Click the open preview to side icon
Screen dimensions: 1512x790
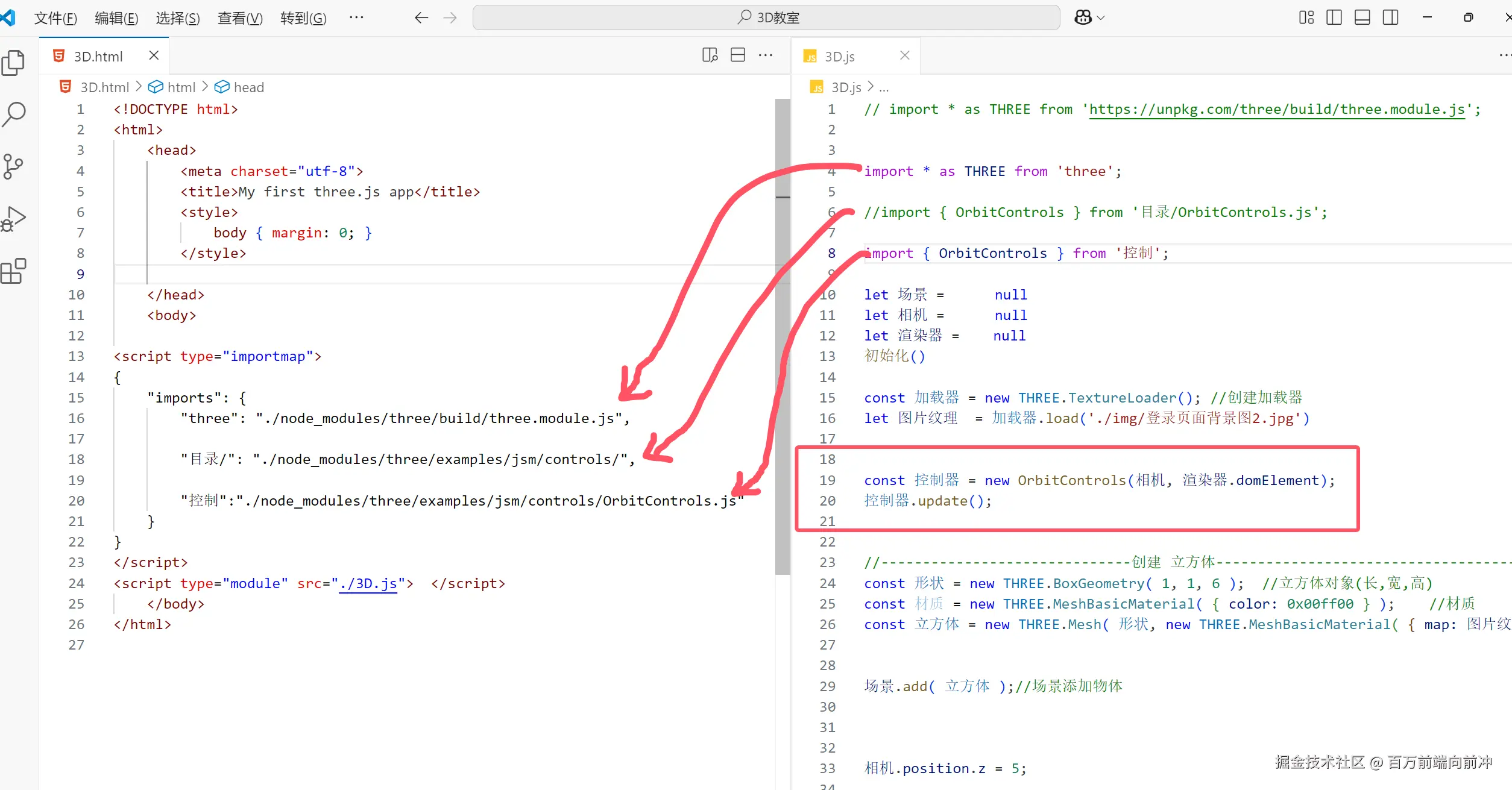click(x=710, y=55)
